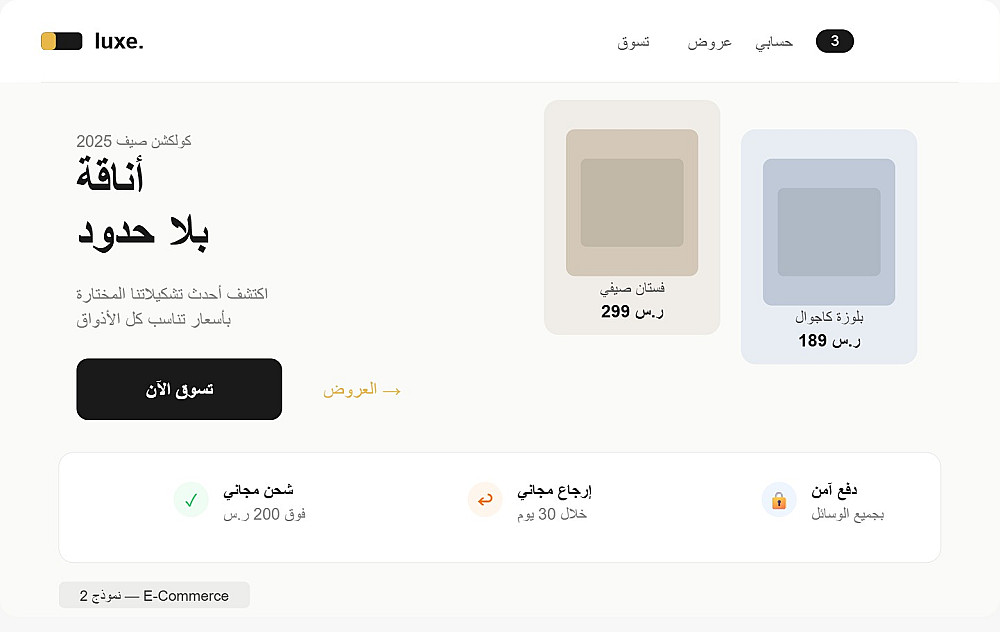Click the 299 ر.س price label
Viewport: 1000px width, 632px height.
point(632,311)
